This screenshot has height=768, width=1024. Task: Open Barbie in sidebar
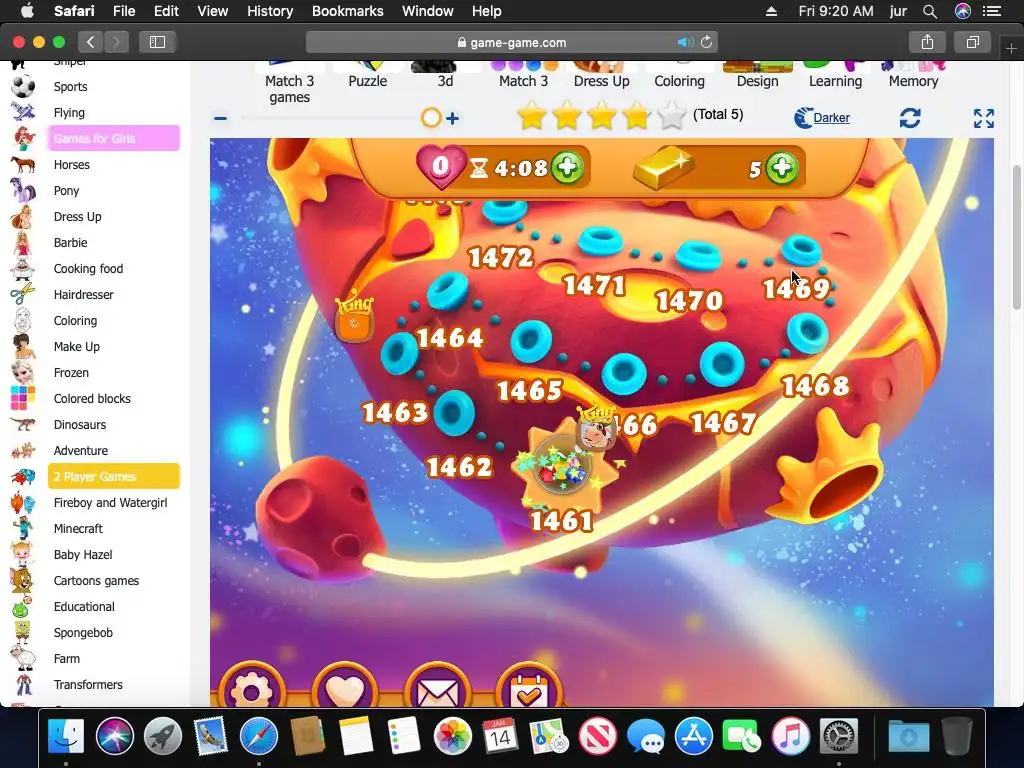(x=71, y=242)
